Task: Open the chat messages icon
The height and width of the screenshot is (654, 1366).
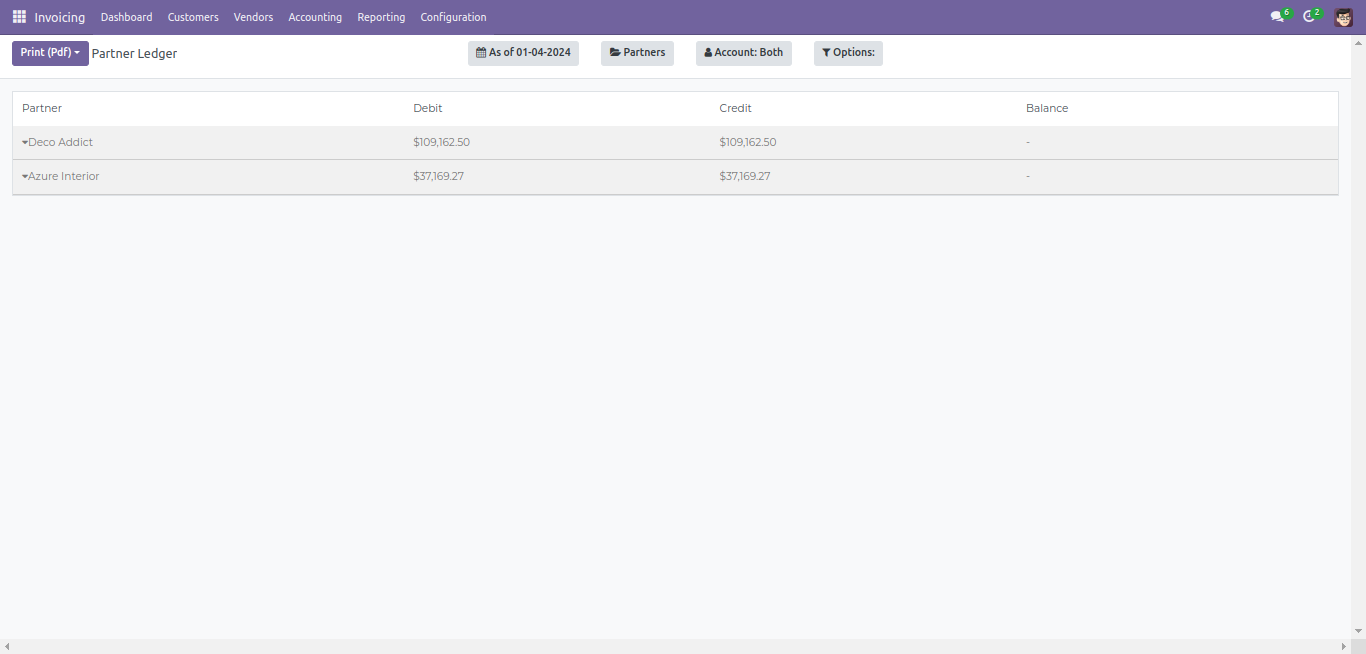Action: click(x=1277, y=17)
